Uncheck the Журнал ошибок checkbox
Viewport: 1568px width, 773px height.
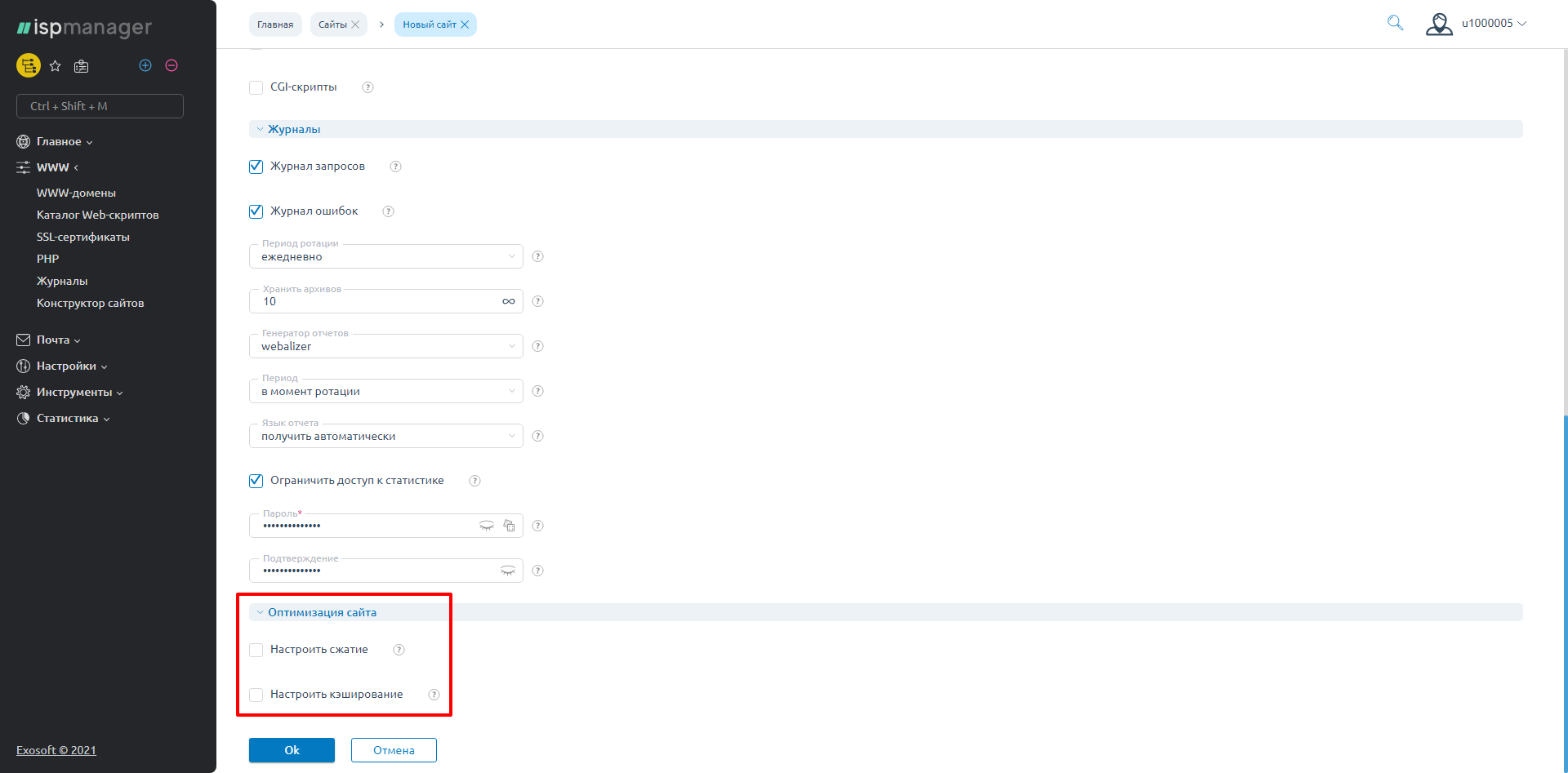click(x=256, y=211)
